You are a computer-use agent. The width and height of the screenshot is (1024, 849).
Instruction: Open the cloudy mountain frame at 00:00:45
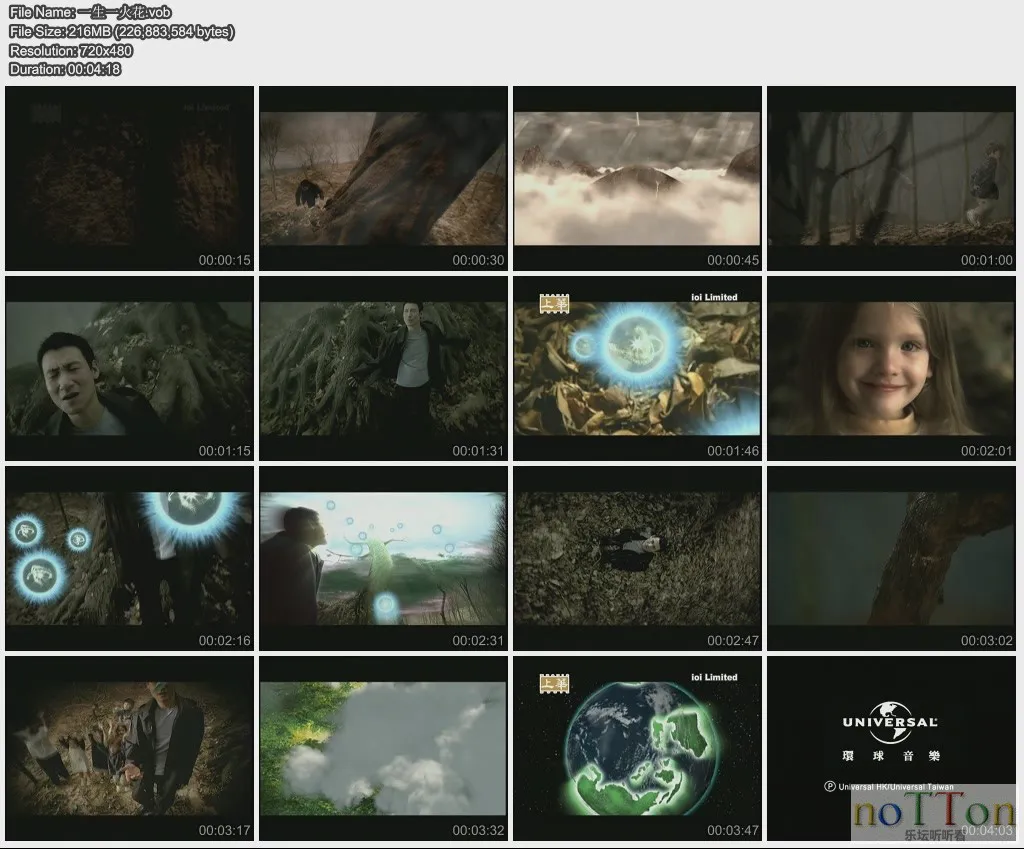coord(637,178)
